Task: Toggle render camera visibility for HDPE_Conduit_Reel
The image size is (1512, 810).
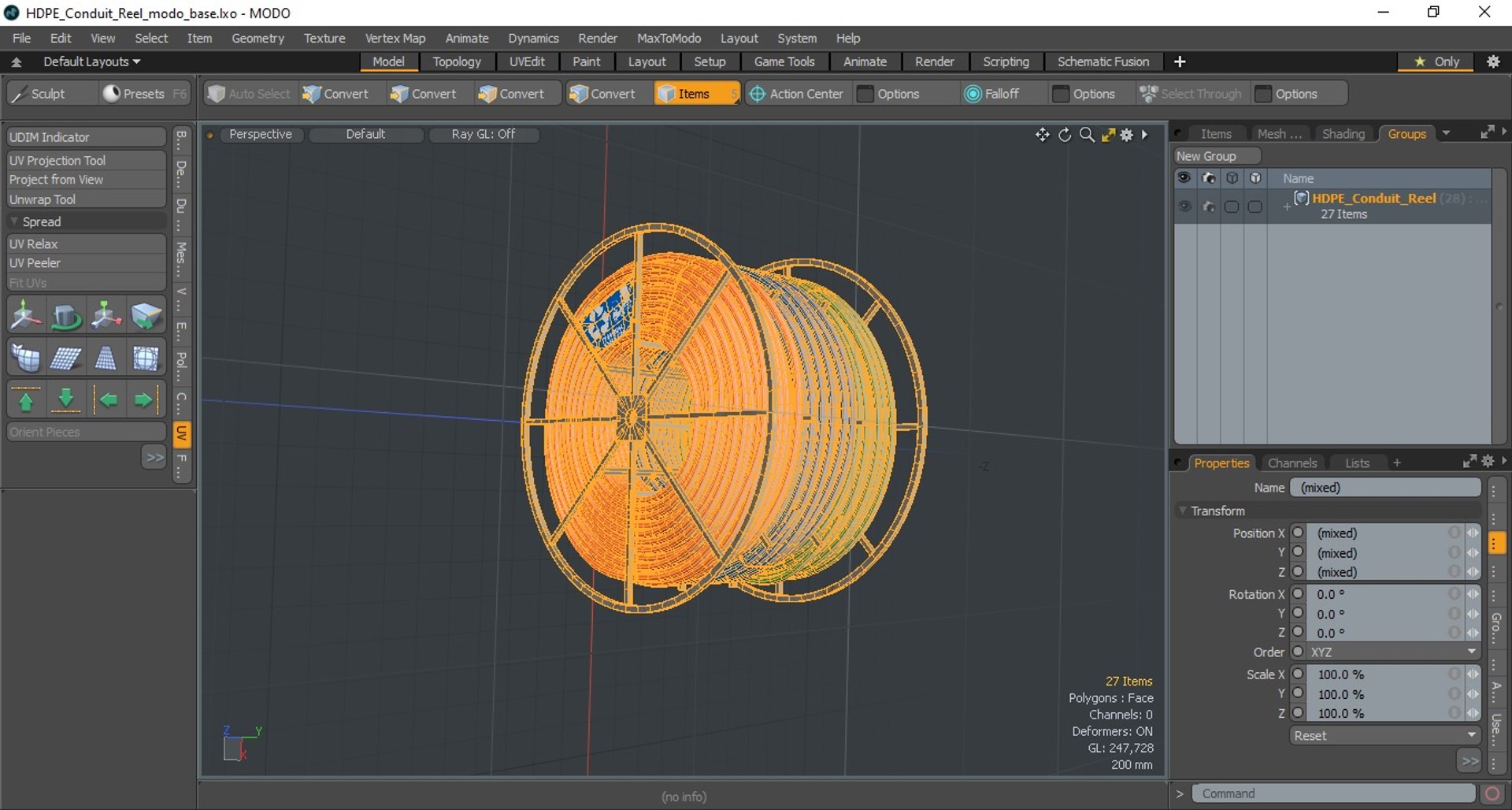Action: tap(1209, 206)
